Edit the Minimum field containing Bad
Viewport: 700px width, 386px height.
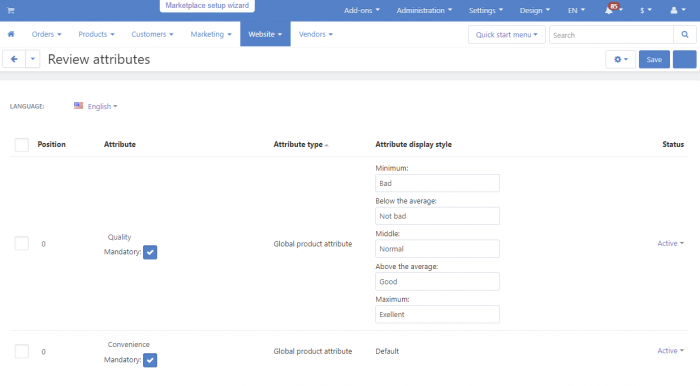(437, 183)
